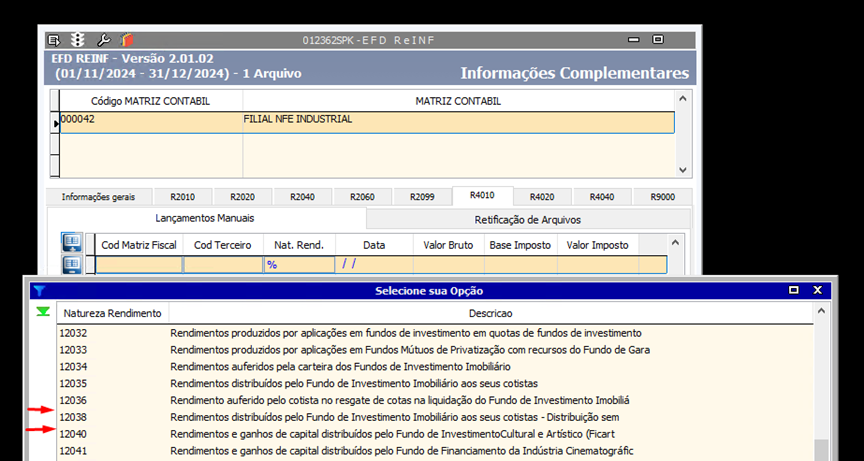Click the Valor Bruto column header
The width and height of the screenshot is (864, 461).
[x=449, y=245]
